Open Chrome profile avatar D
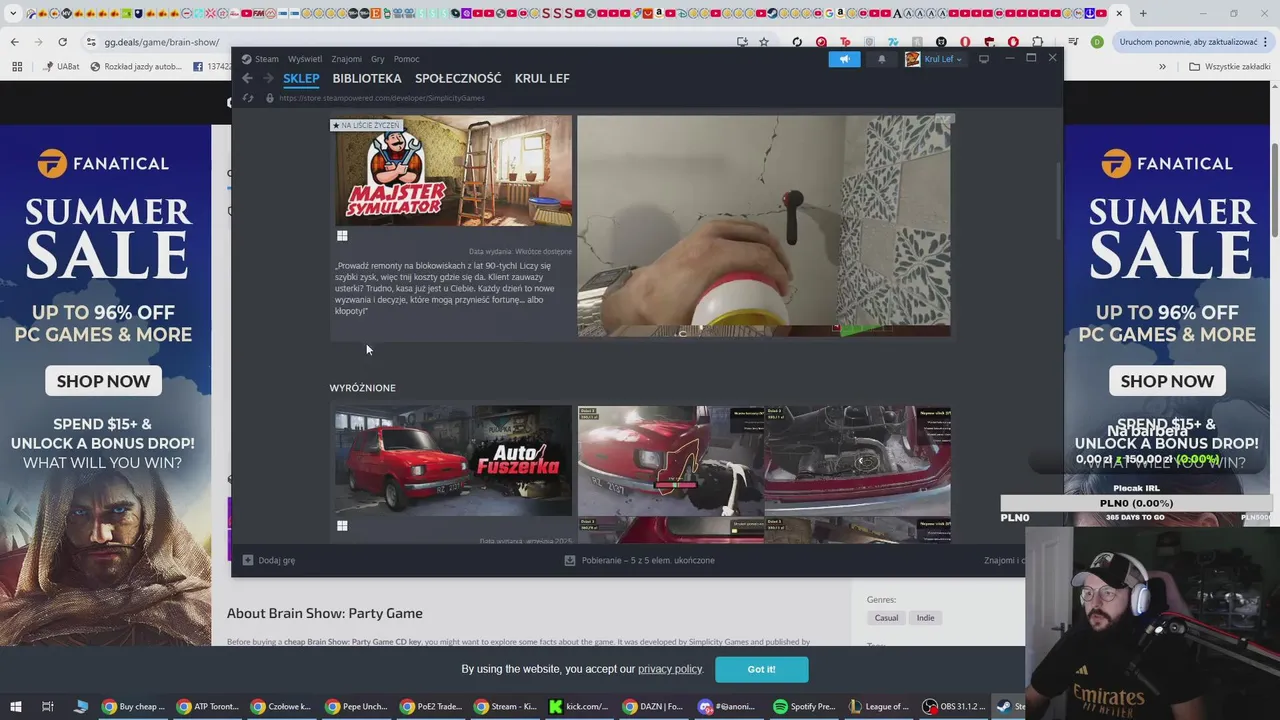 [x=1097, y=42]
